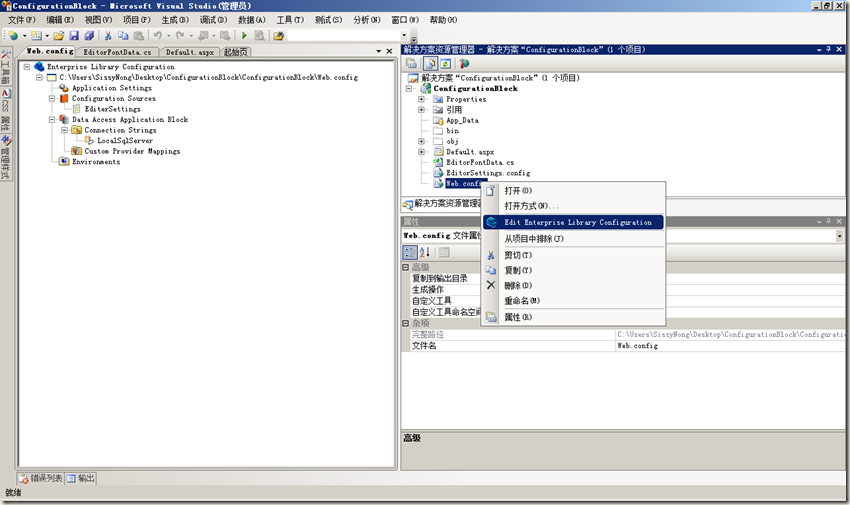This screenshot has height=505, width=850.
Task: Open the 文件(F) menu
Action: pos(22,20)
